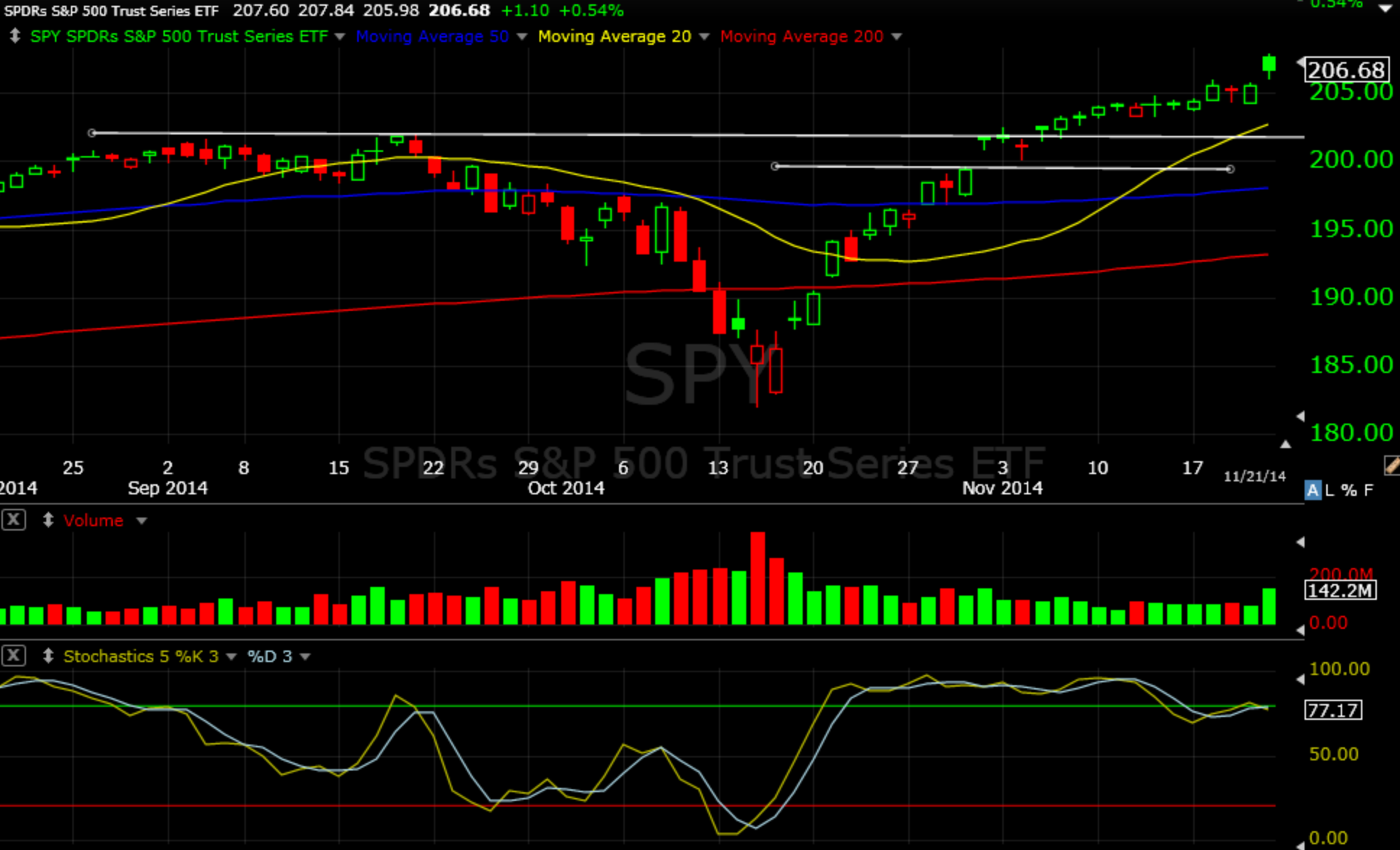Open the Volume settings dropdown arrow
Image resolution: width=1400 pixels, height=850 pixels.
click(142, 520)
